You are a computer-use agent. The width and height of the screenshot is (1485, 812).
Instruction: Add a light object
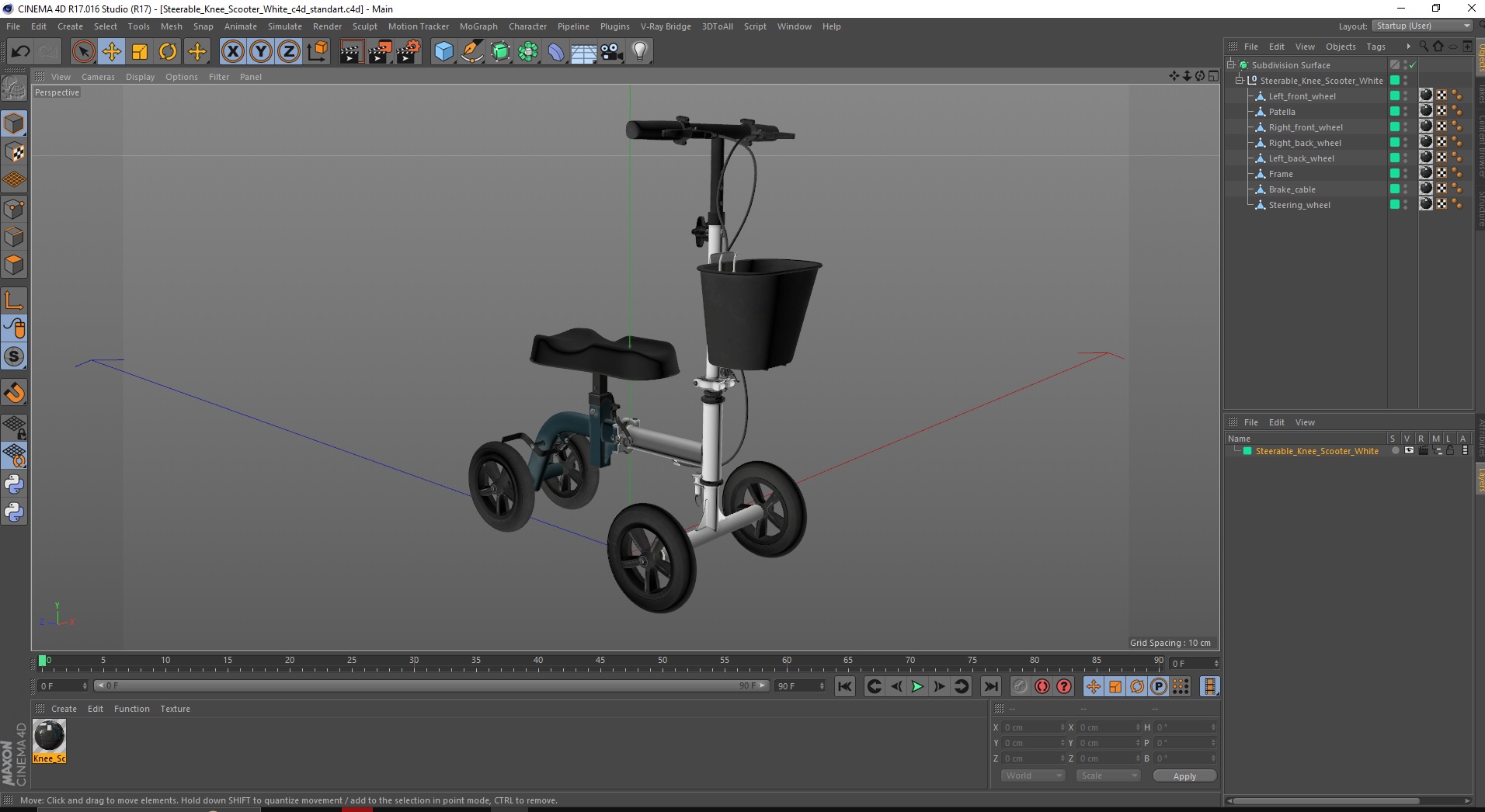point(640,52)
